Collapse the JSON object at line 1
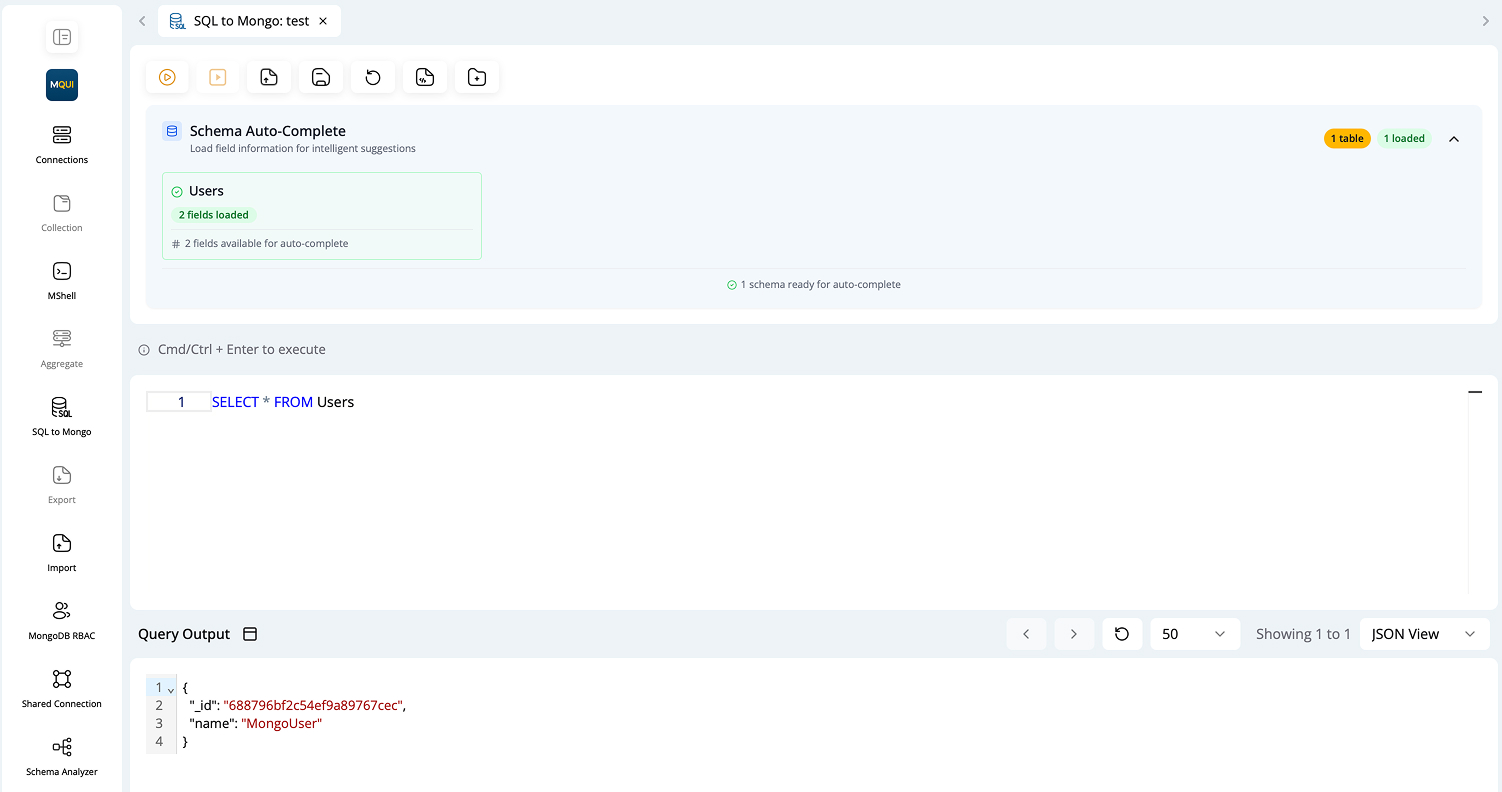 (171, 689)
